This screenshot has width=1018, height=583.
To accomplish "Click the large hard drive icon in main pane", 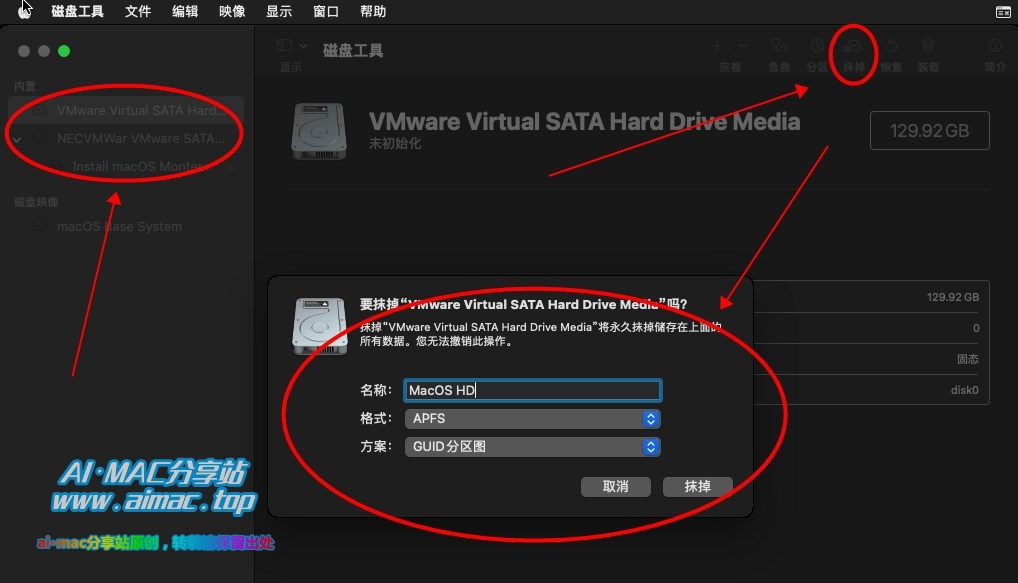I will [319, 131].
